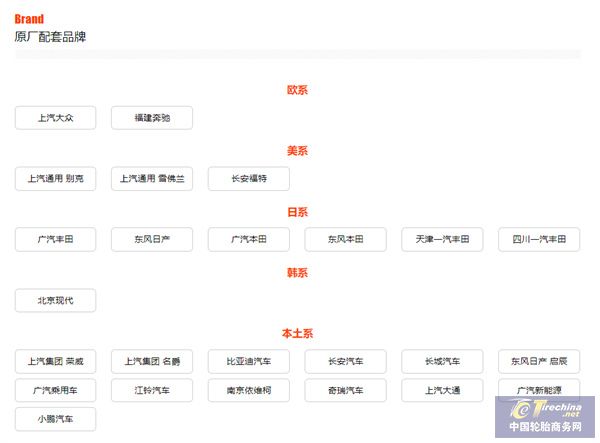The width and height of the screenshot is (600, 443).
Task: Choose the 长安汽车 brand button
Action: coord(346,361)
